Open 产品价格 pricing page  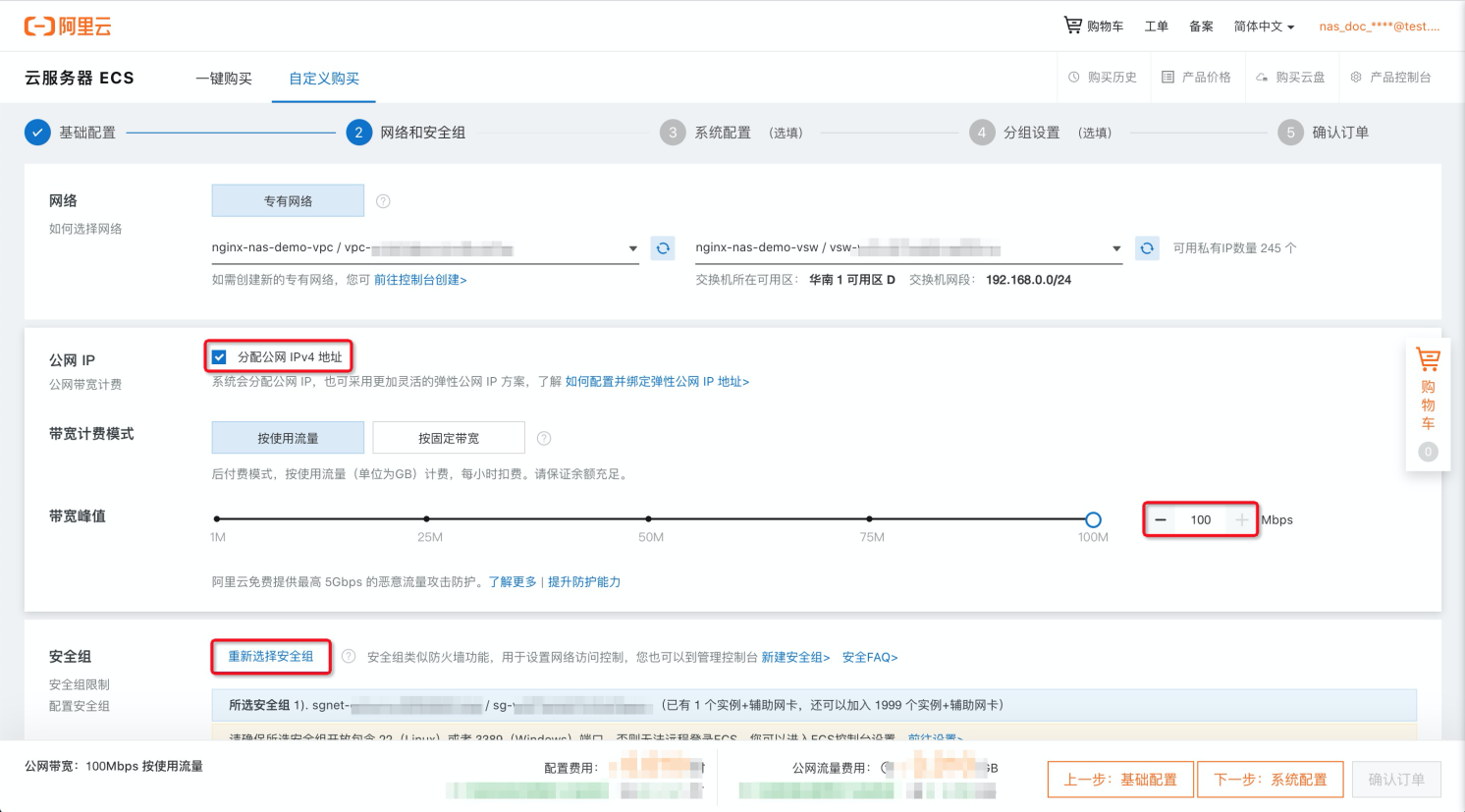pos(1196,77)
